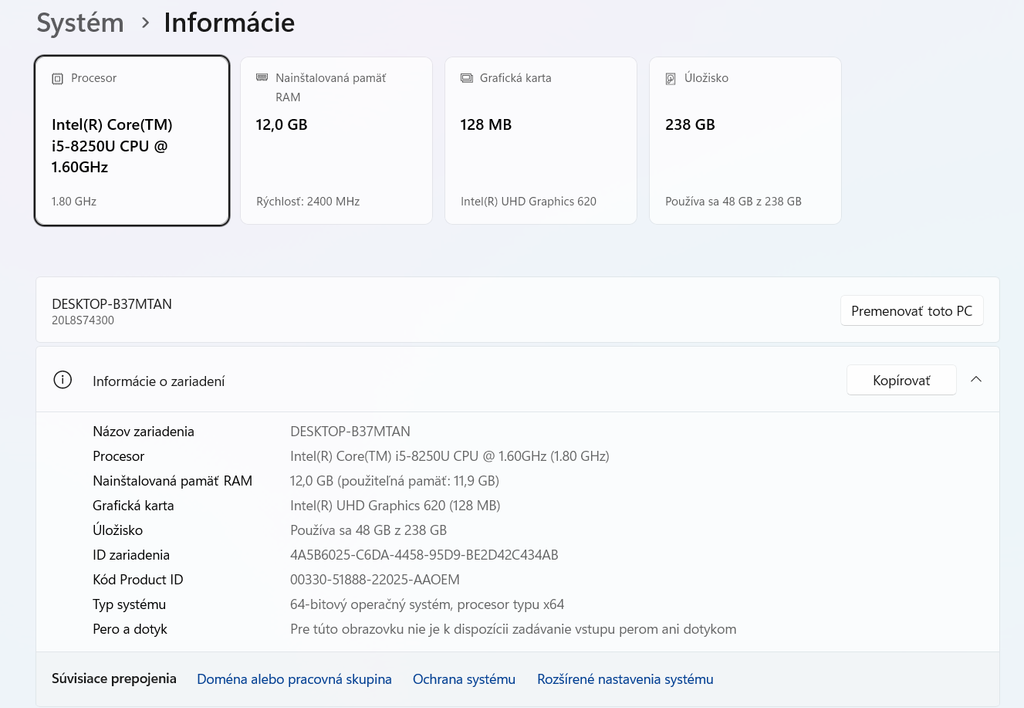This screenshot has height=708, width=1024.
Task: Click the 238 GB heading in Úložisko card
Action: [690, 125]
